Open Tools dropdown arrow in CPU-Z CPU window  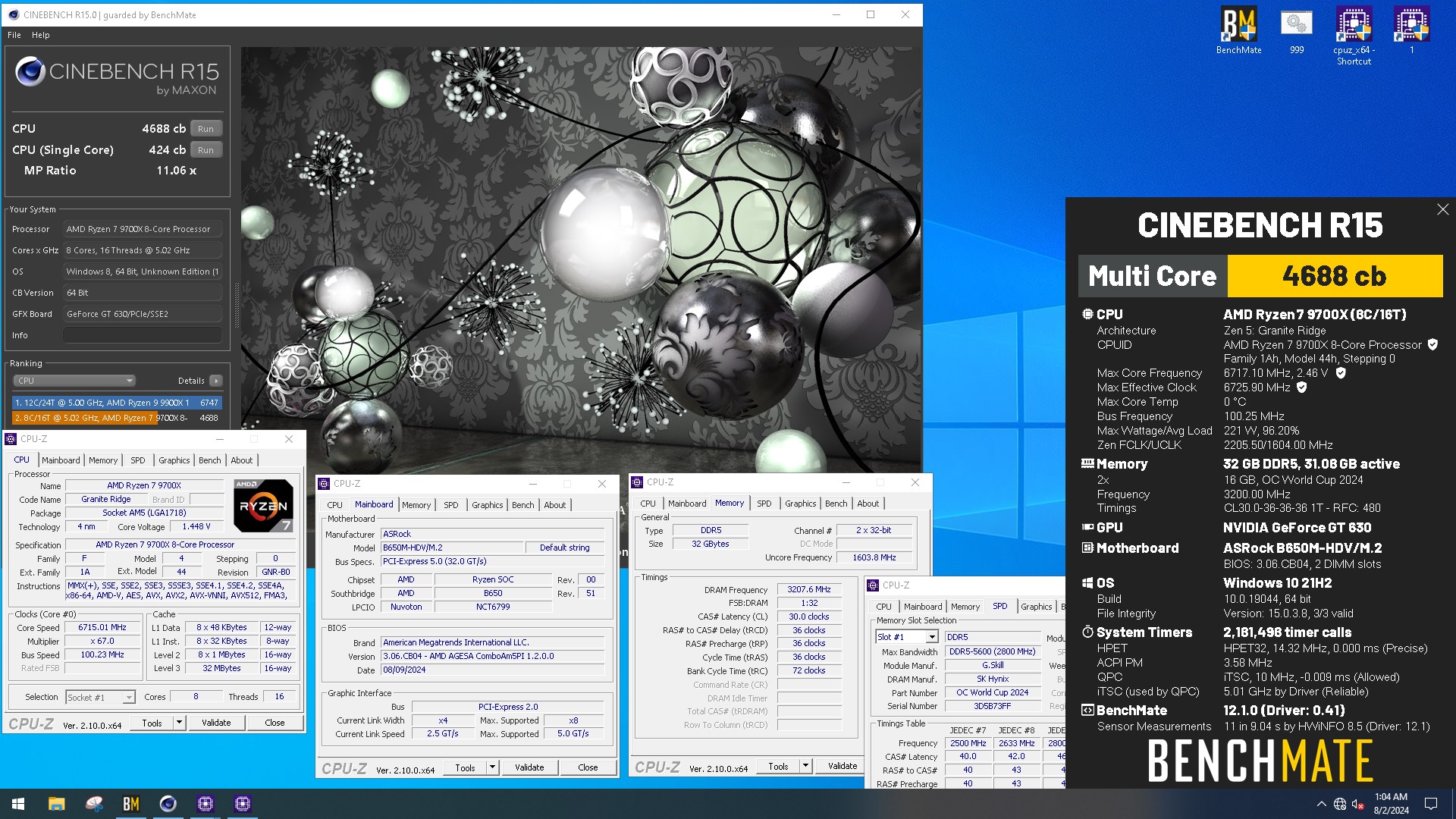click(x=180, y=723)
